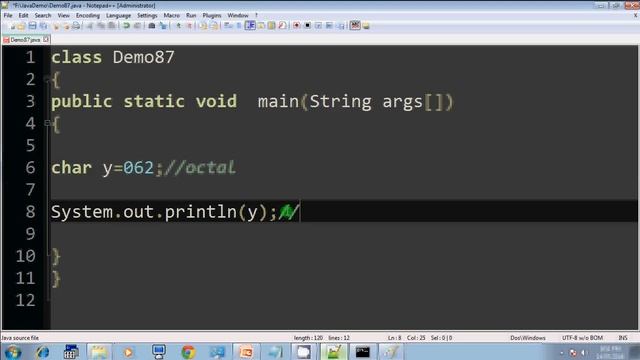Play back recorded macro from toolbar
The image size is (640, 360).
[318, 26]
